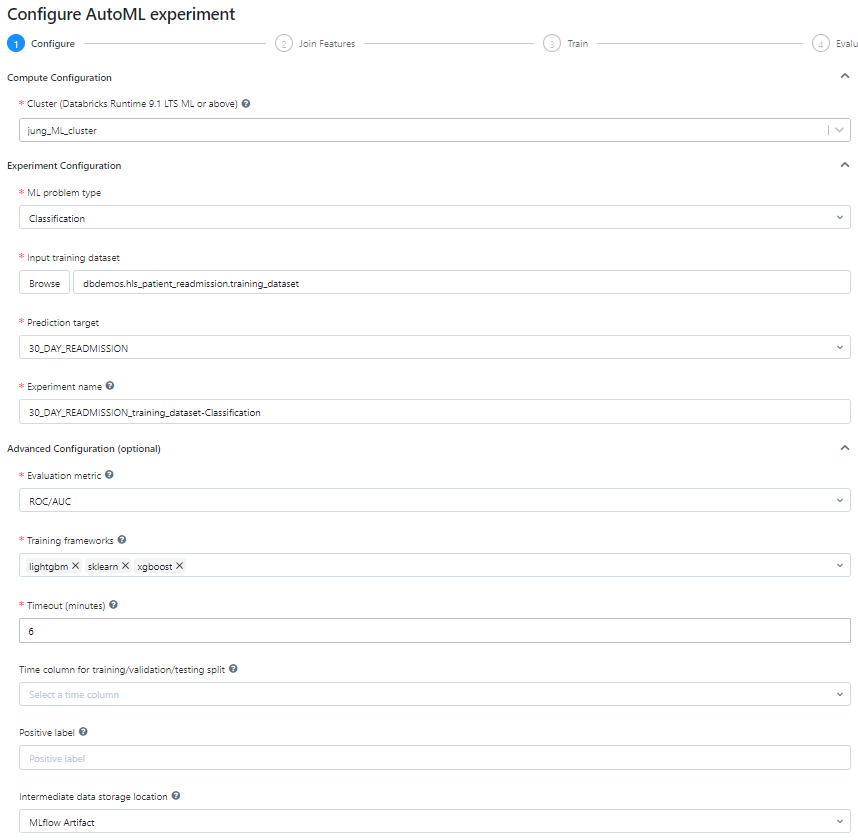Show help icon next to Experiment name
858x840 pixels.
click(x=110, y=386)
